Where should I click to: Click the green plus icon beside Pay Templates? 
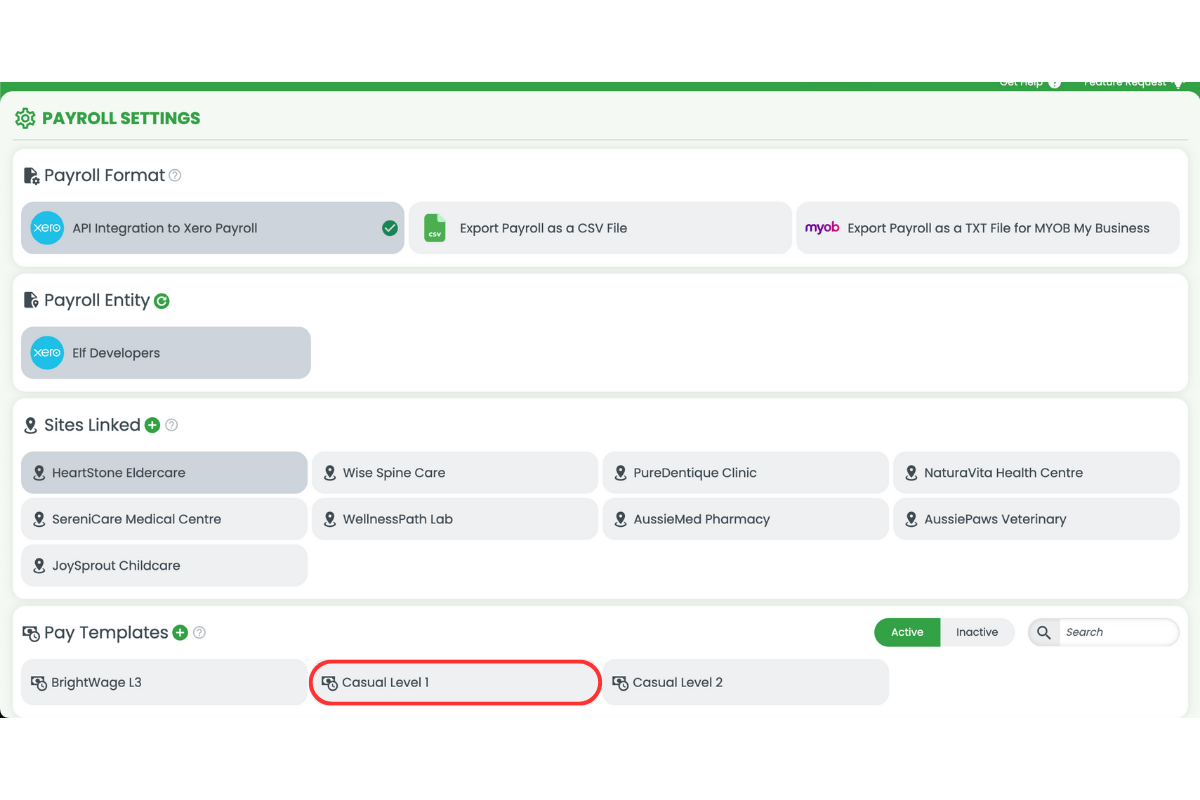tap(181, 632)
